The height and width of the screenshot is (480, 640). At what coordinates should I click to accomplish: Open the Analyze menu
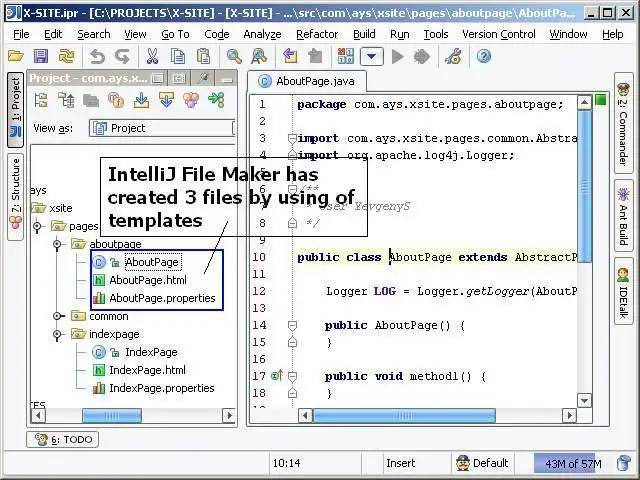click(262, 34)
